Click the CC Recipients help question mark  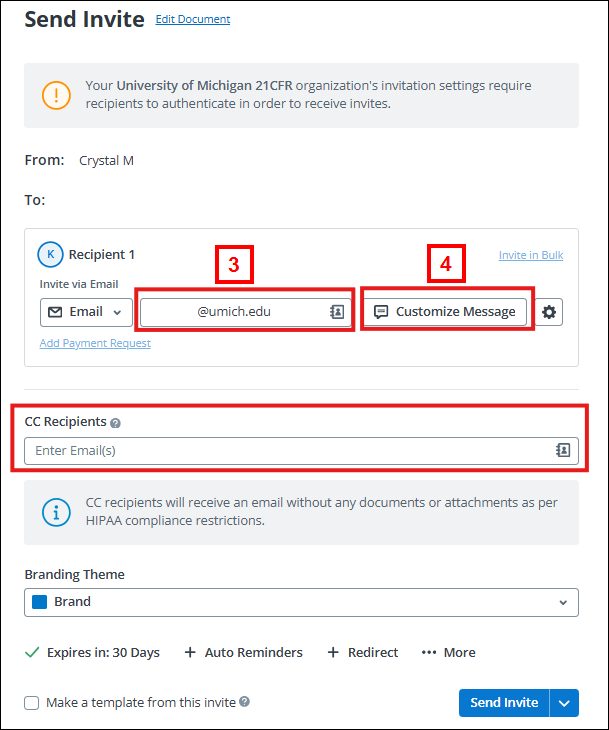115,423
